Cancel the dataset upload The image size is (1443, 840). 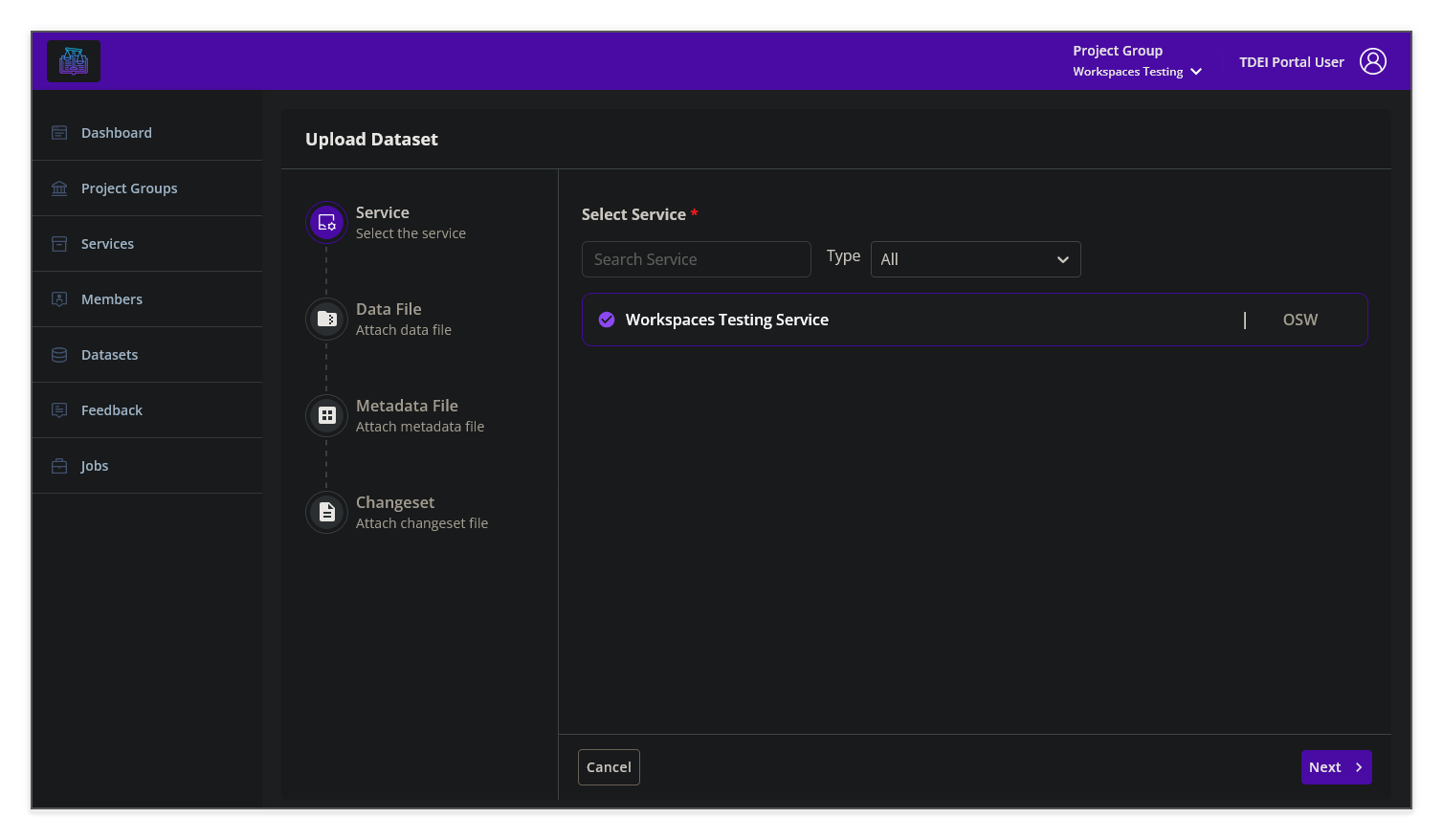[609, 766]
